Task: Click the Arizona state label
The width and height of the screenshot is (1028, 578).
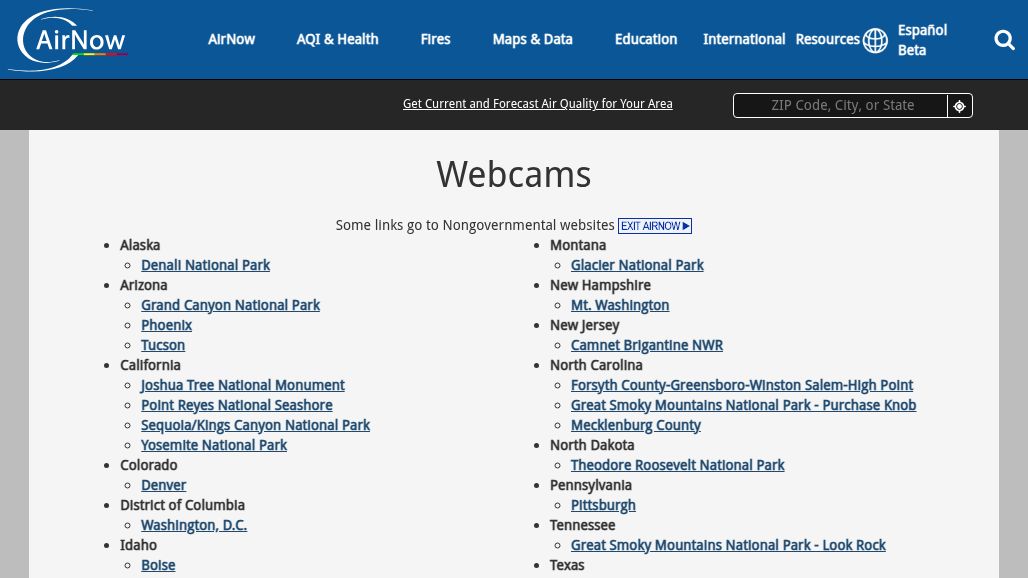Action: (144, 285)
